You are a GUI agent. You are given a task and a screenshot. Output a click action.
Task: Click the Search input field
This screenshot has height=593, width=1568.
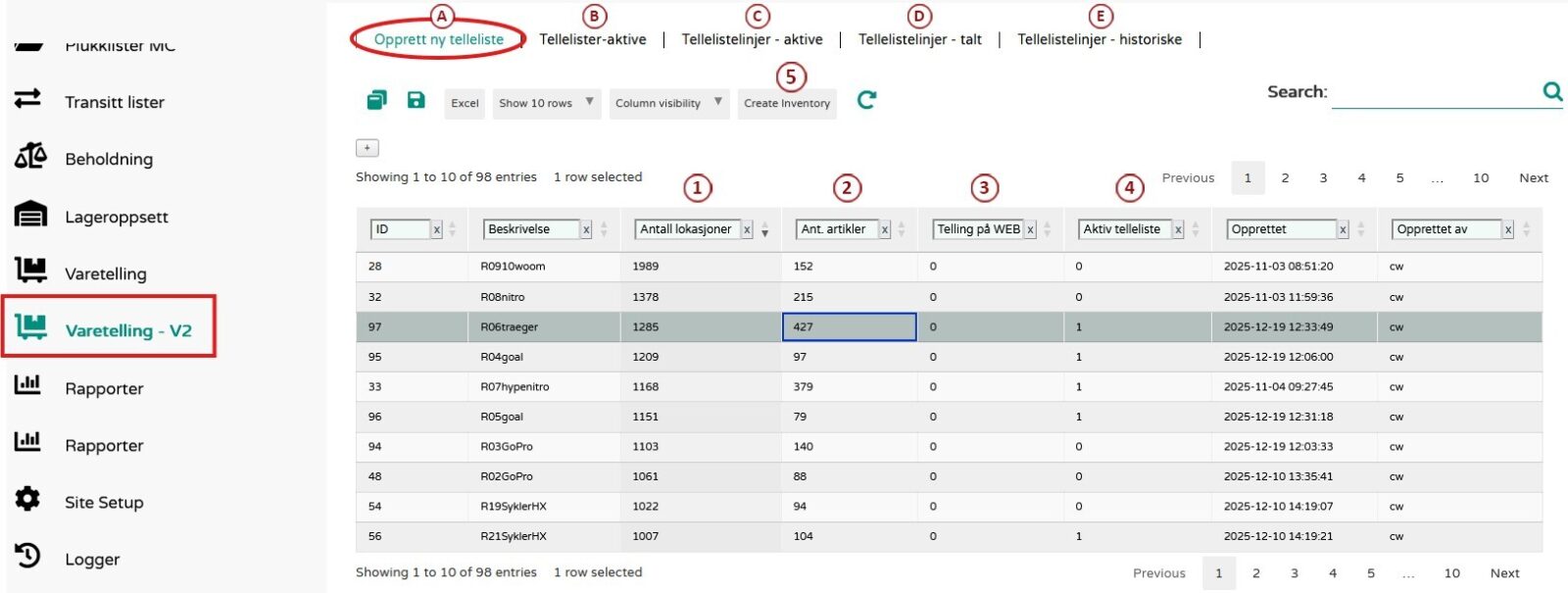[x=1434, y=92]
